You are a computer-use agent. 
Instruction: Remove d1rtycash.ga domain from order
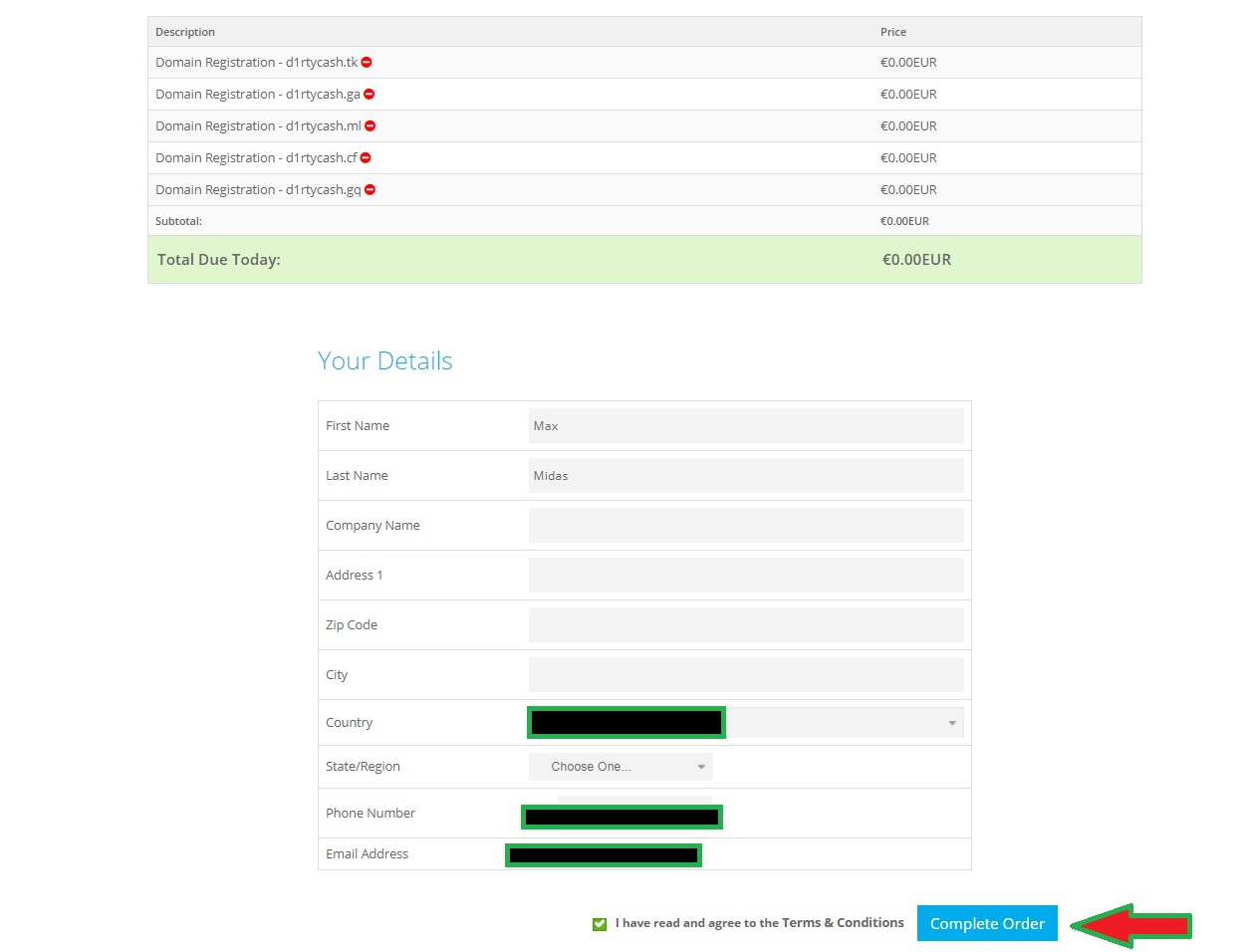(x=369, y=95)
